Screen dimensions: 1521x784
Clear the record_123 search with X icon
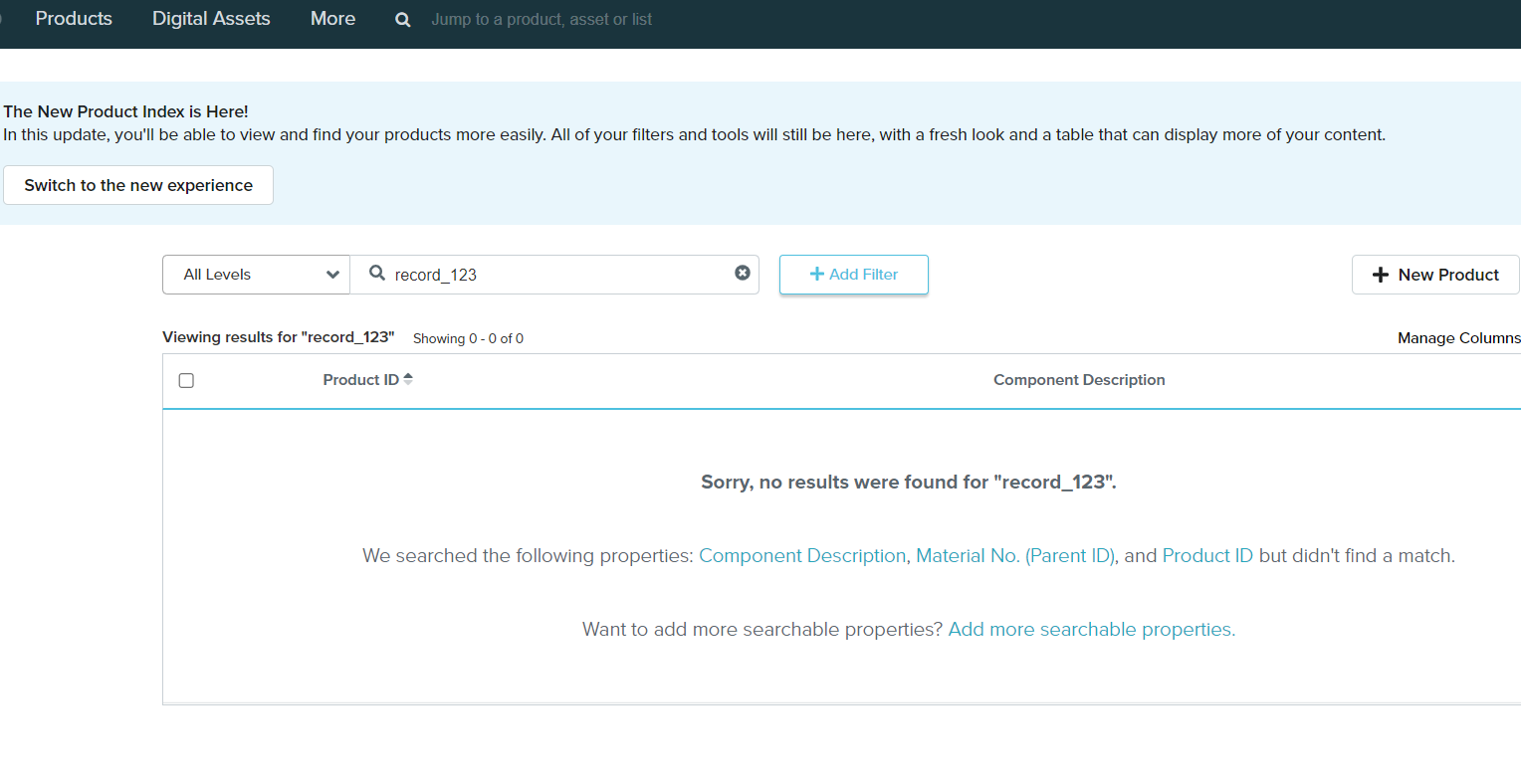[x=743, y=273]
